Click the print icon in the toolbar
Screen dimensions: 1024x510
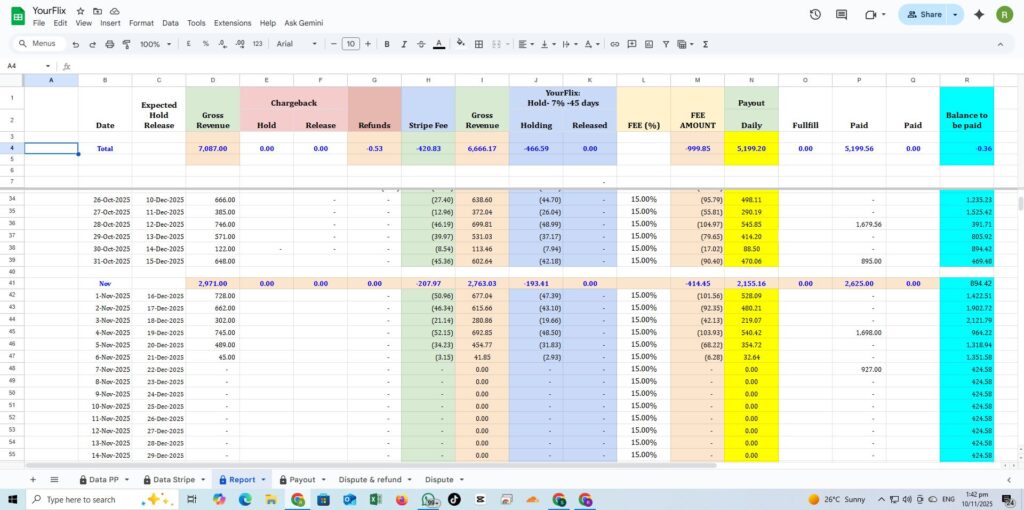coord(110,44)
